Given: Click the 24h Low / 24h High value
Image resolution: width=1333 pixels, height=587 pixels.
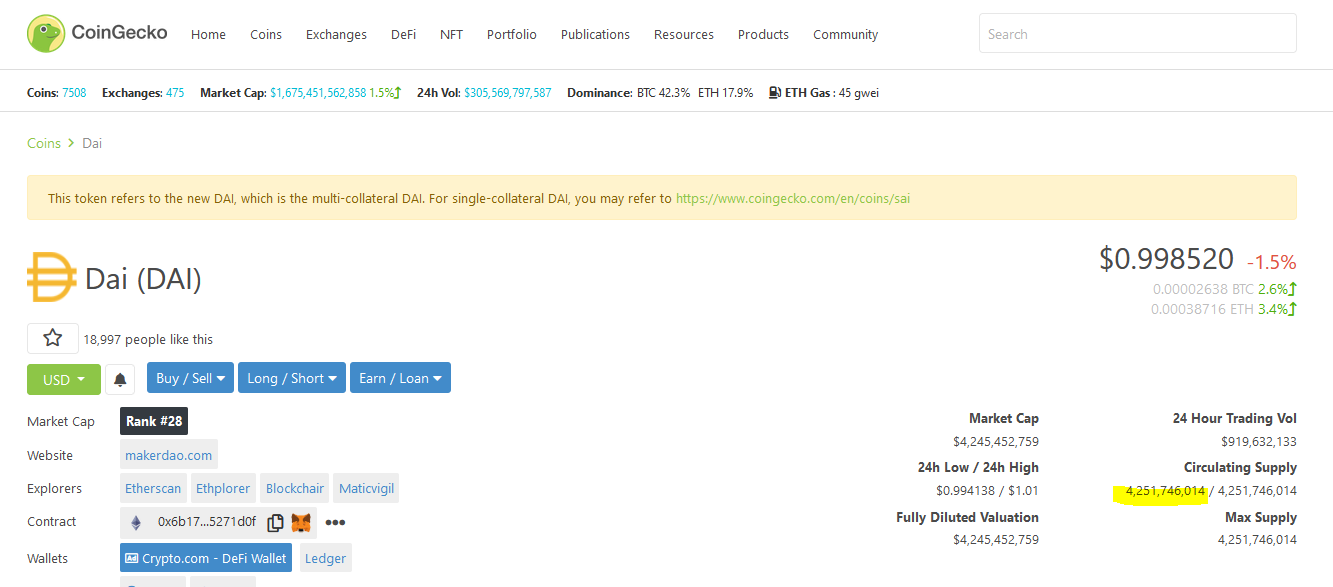Looking at the screenshot, I should coord(988,490).
